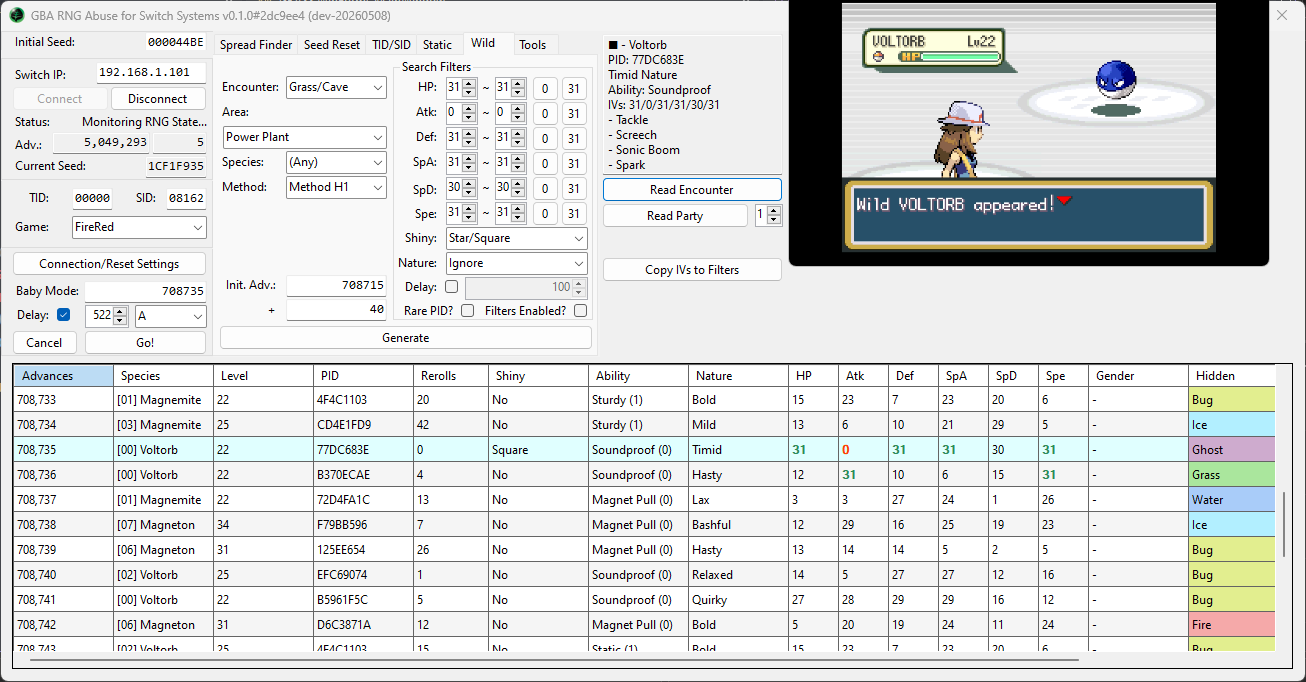Sort by the Species column header
The width and height of the screenshot is (1306, 682).
pyautogui.click(x=164, y=376)
